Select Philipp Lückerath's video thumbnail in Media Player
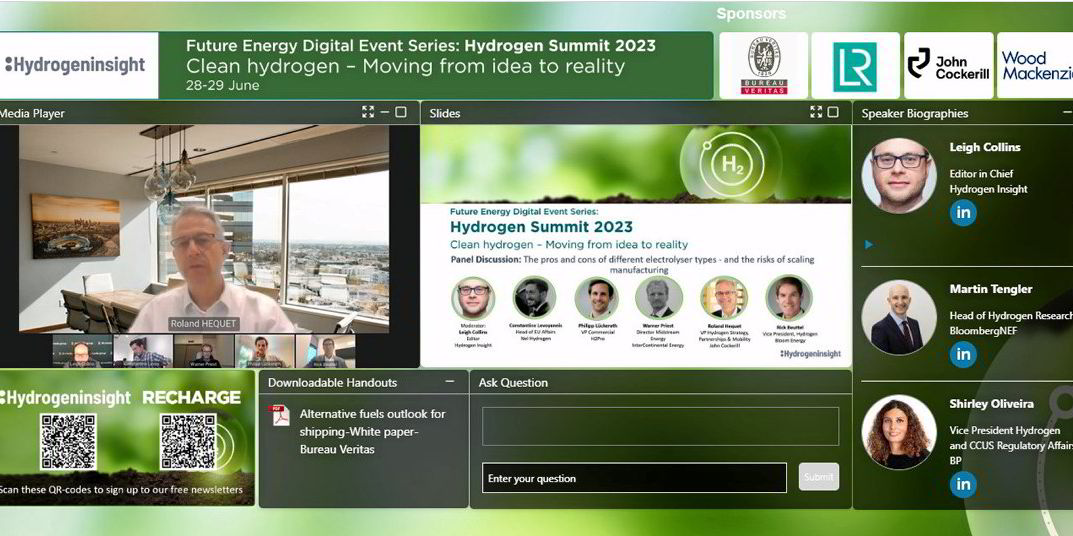Viewport: 1073px width, 536px height. click(x=265, y=351)
